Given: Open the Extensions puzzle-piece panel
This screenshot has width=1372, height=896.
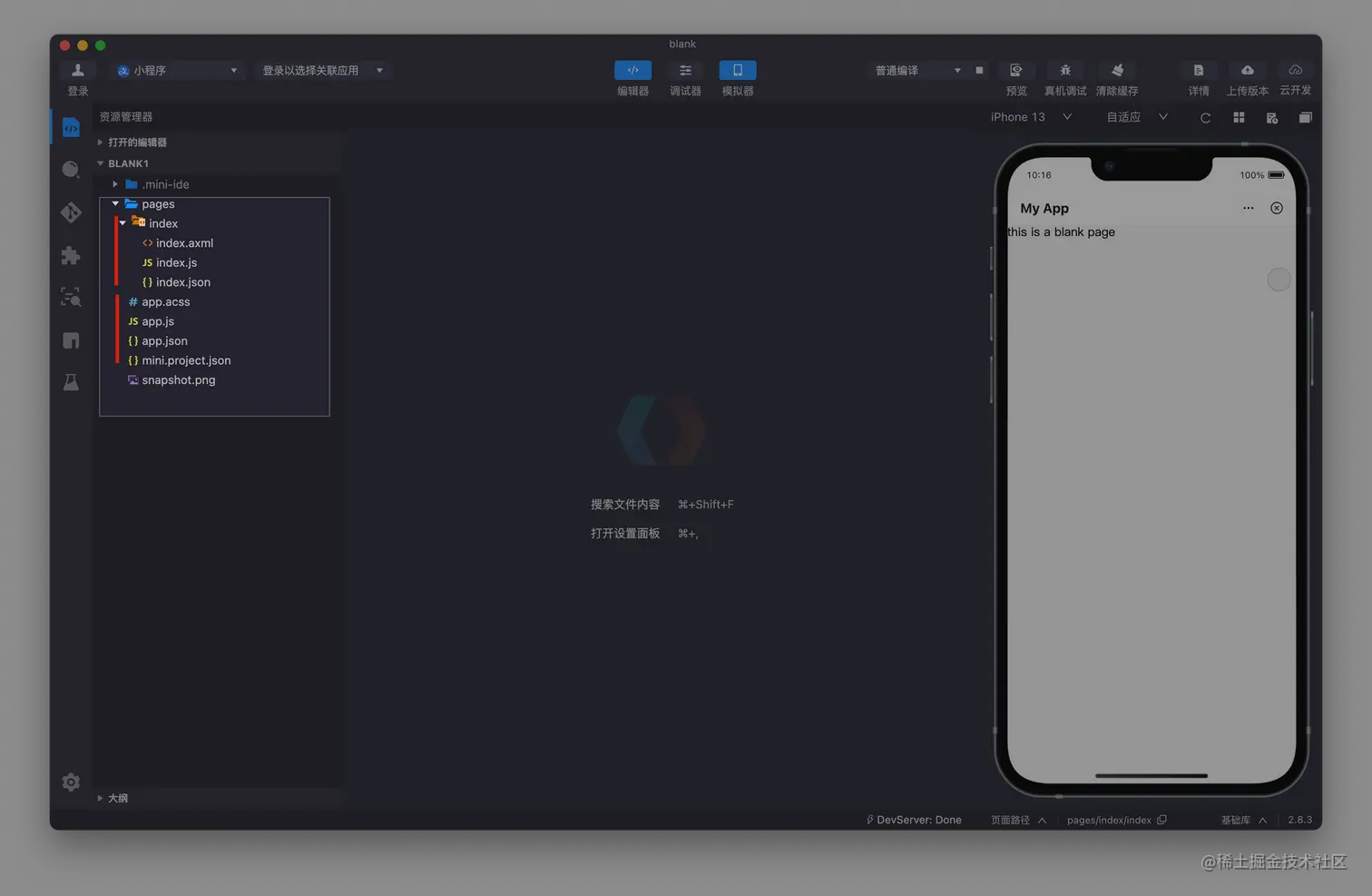Looking at the screenshot, I should pyautogui.click(x=71, y=255).
